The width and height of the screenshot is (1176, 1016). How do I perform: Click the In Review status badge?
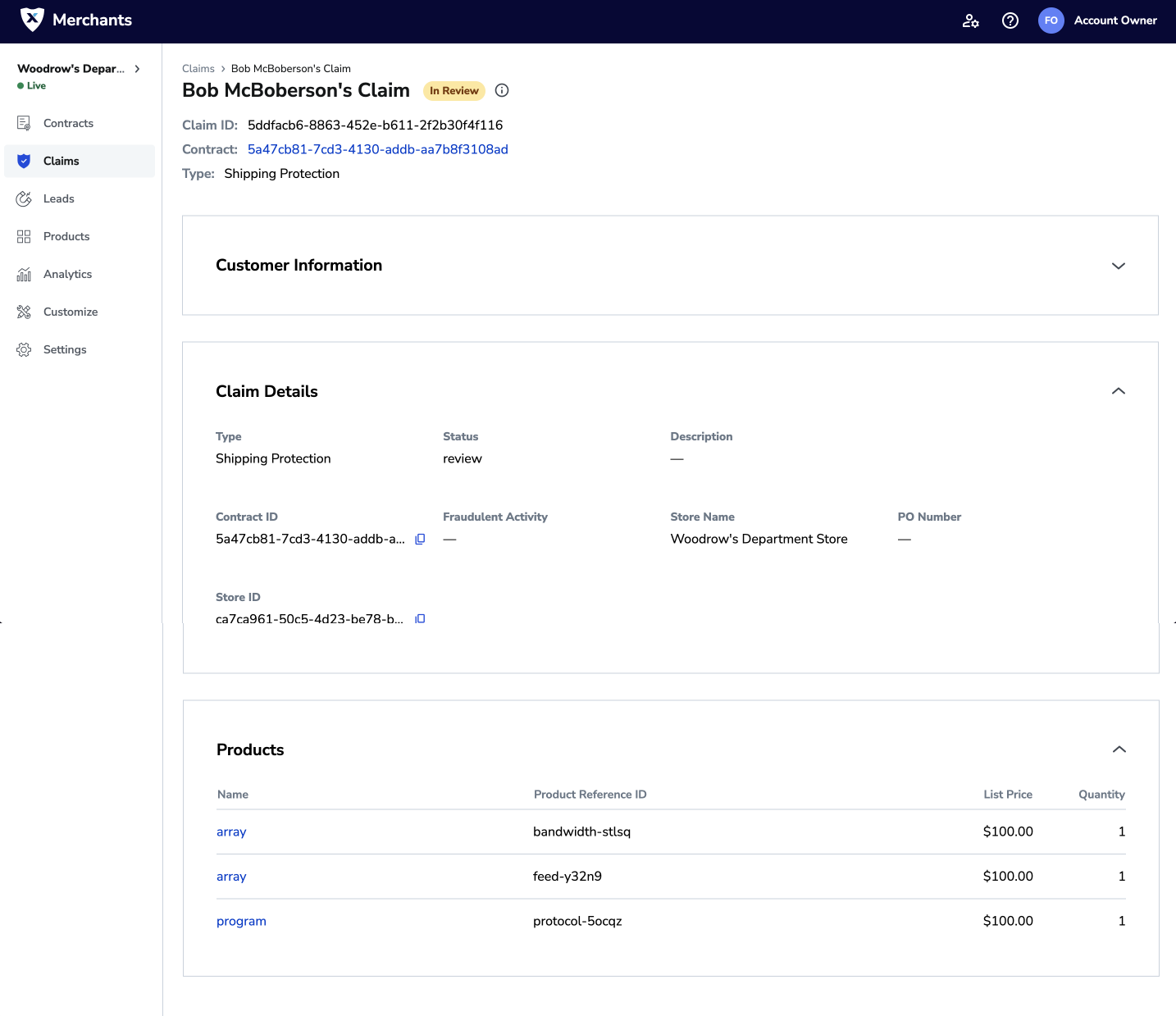(x=454, y=91)
